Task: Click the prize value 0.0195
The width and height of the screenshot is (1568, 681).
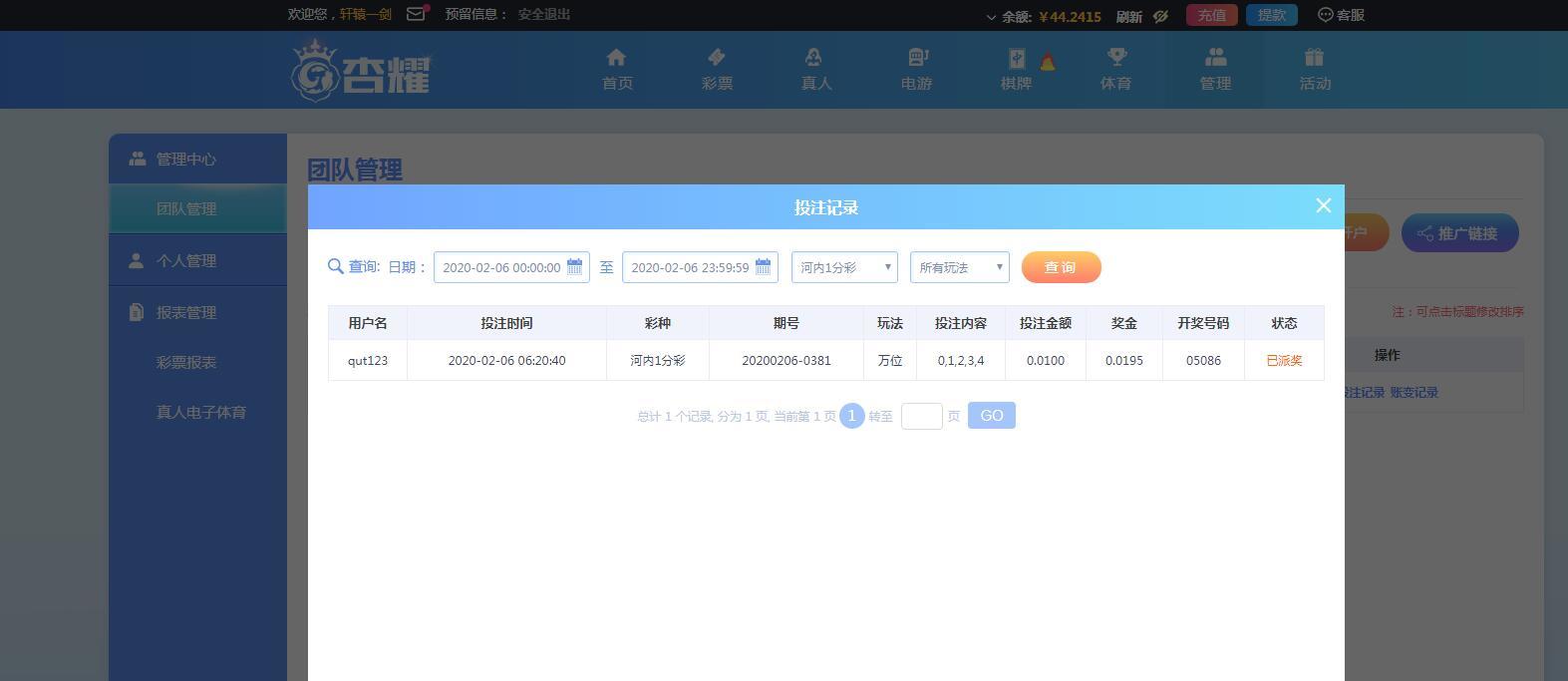Action: click(x=1124, y=360)
